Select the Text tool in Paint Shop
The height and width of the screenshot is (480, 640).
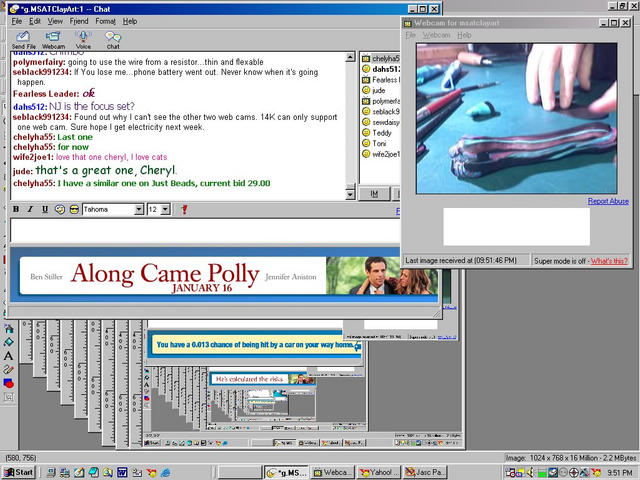9,356
